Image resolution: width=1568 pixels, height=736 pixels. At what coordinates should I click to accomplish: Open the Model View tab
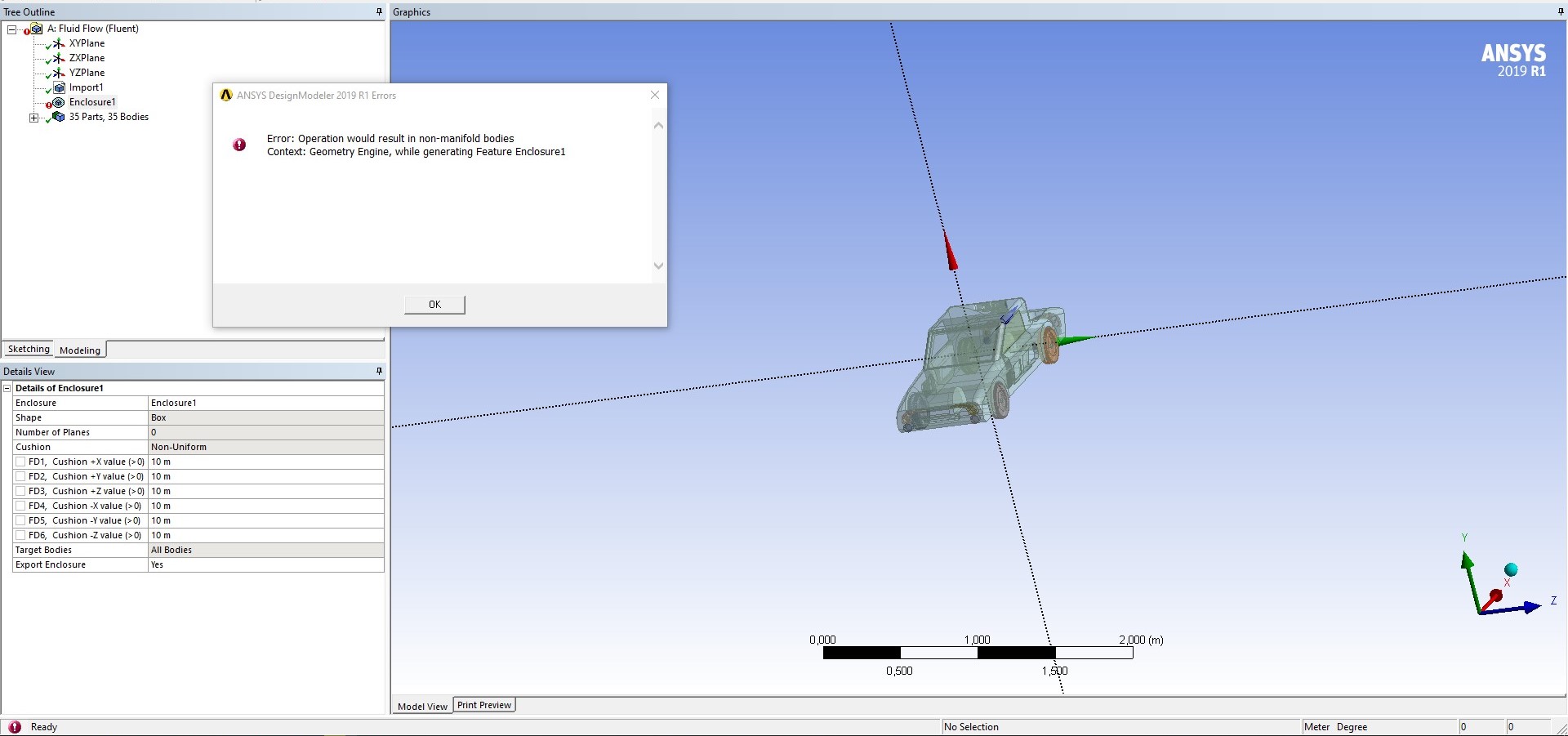pos(422,706)
